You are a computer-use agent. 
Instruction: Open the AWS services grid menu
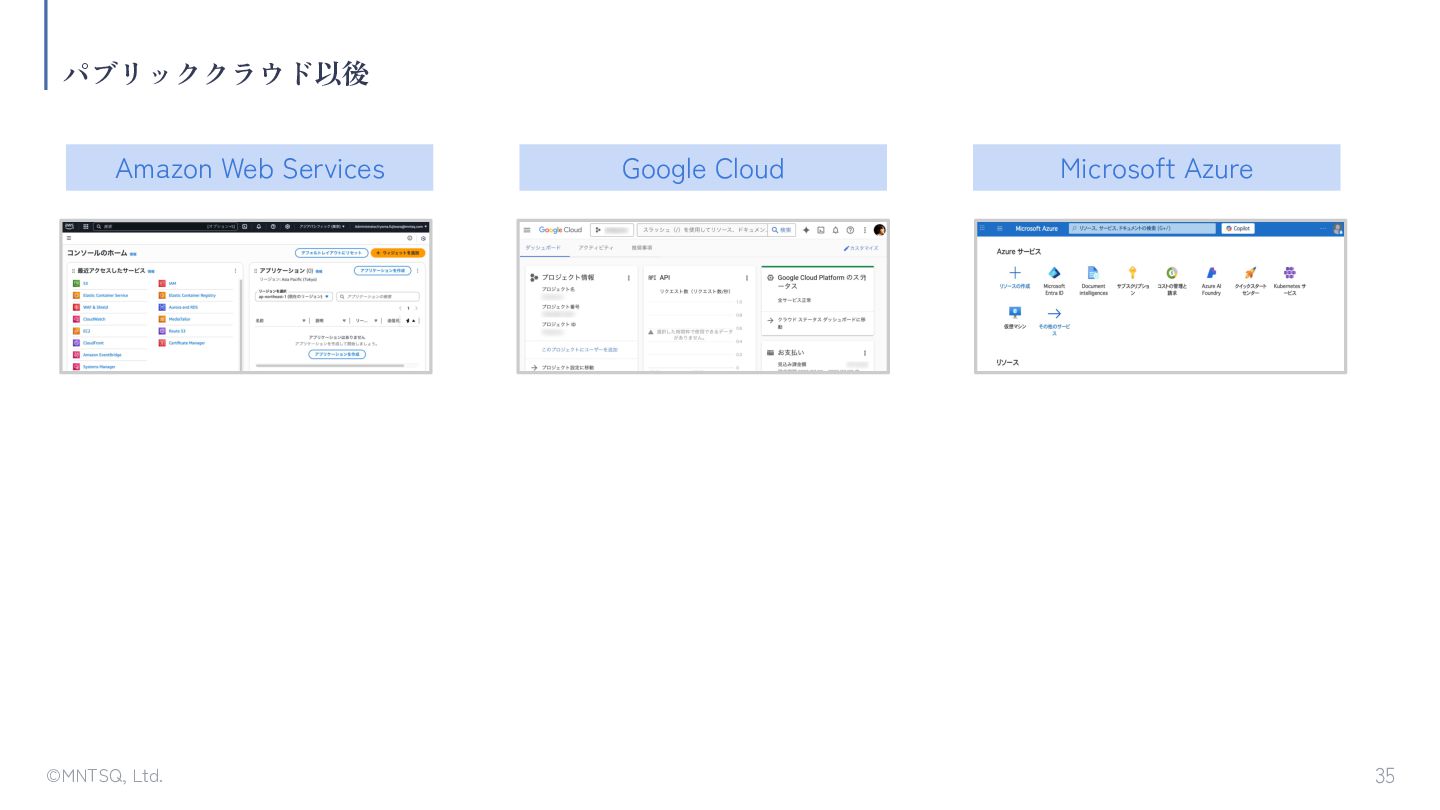click(85, 227)
